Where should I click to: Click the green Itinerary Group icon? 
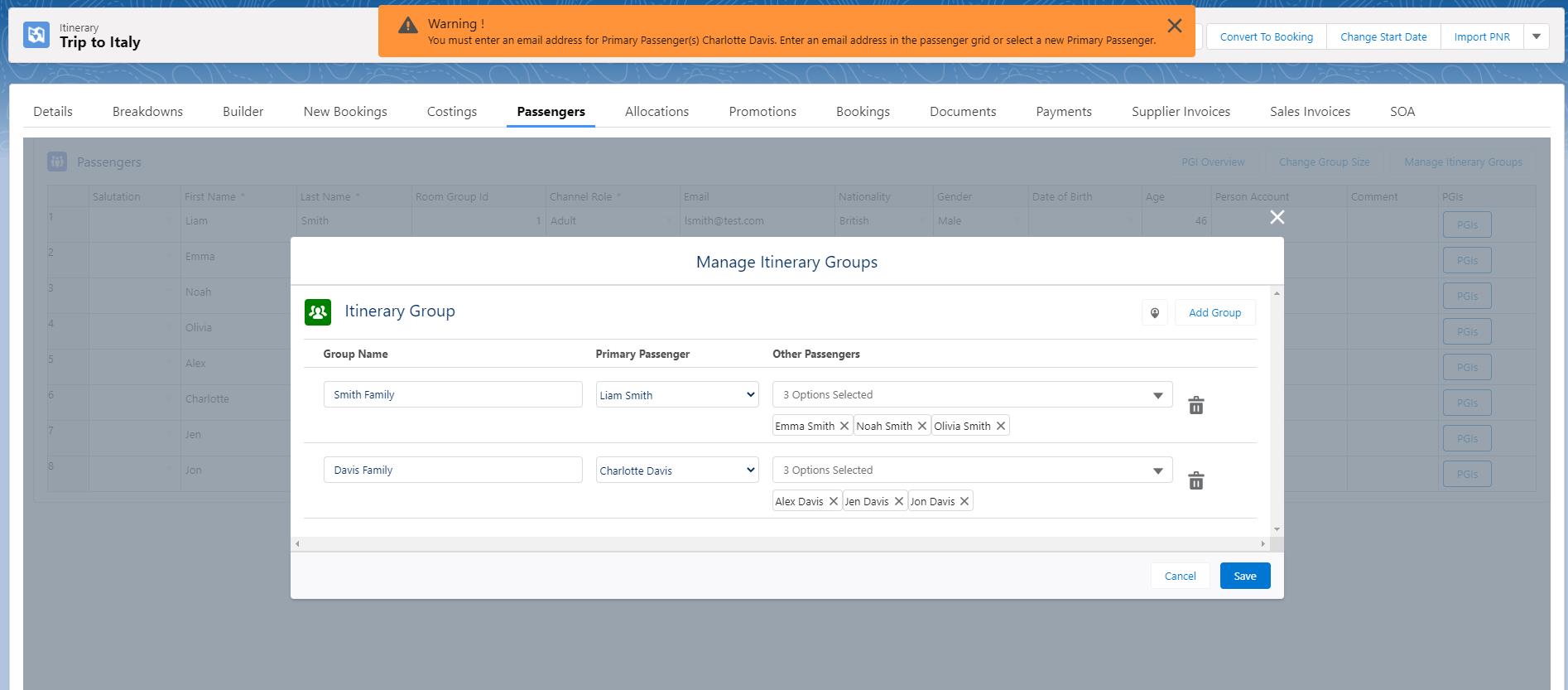tap(318, 312)
